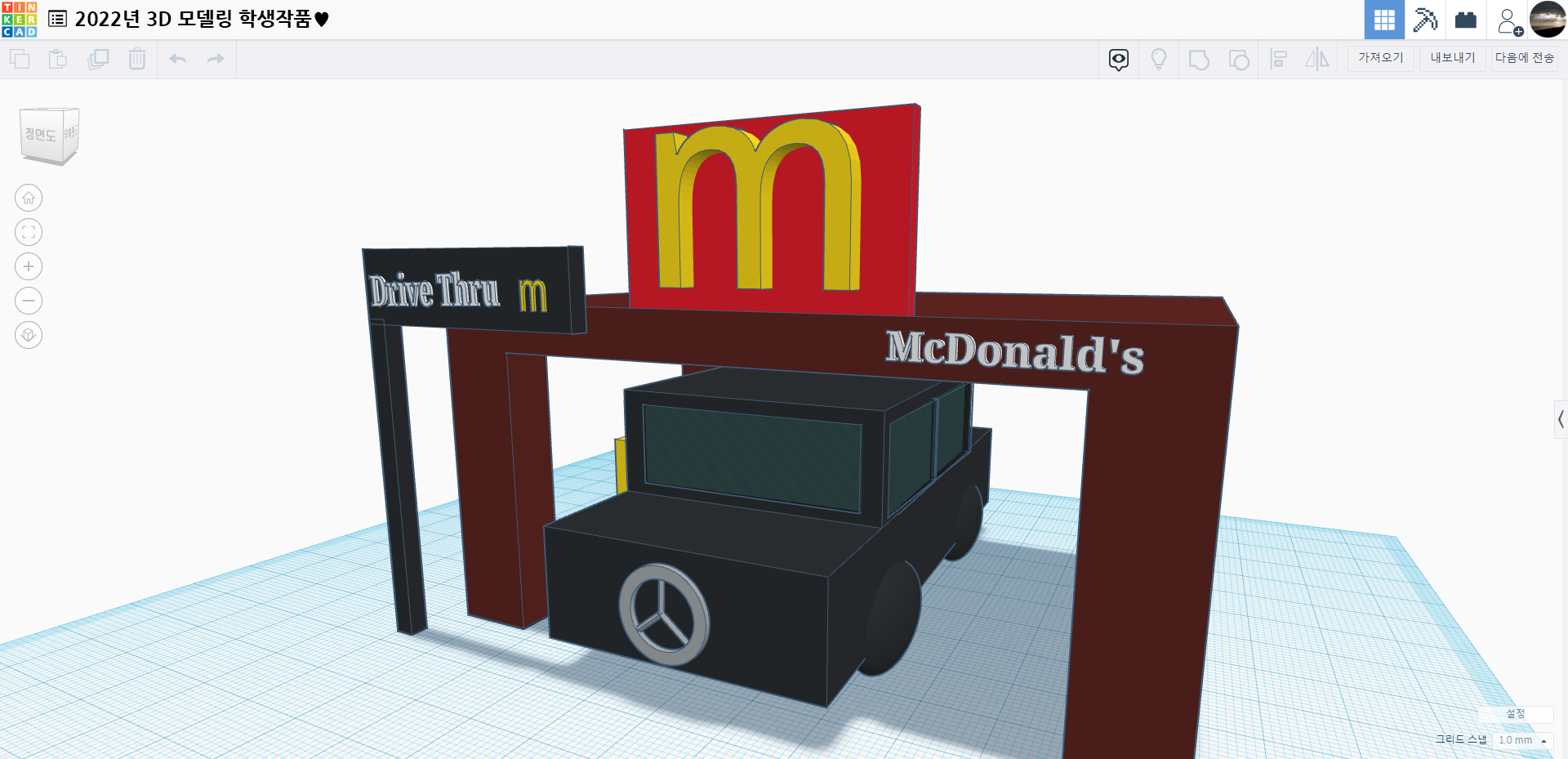Select the 정면도 face of the view cube
Viewport: 1568px width, 759px height.
pos(41,135)
